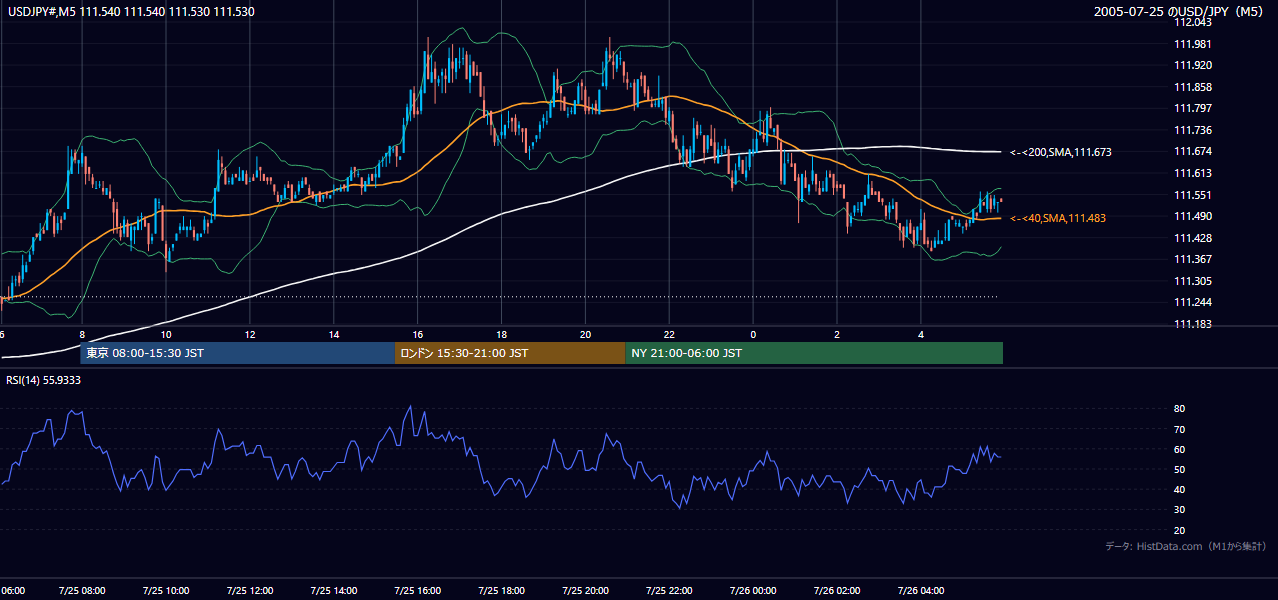Click the 7/25 08:00 time axis label

(81, 590)
